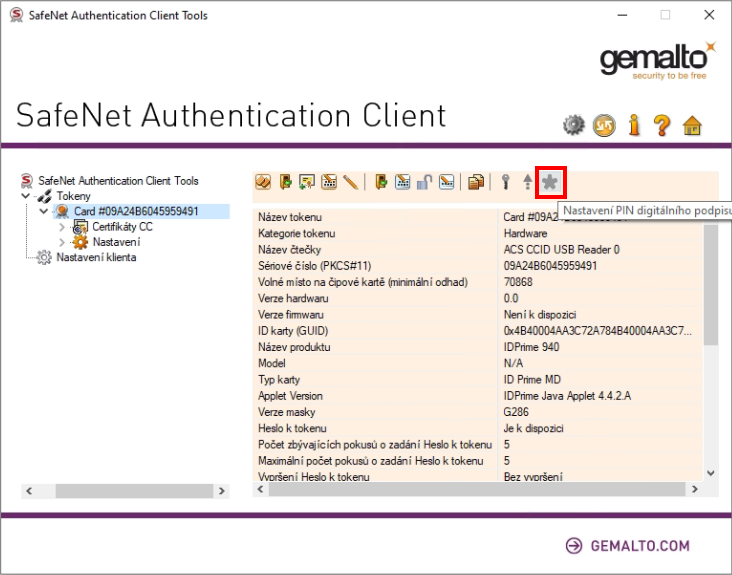Click the Log On to Token door icon

(285, 182)
